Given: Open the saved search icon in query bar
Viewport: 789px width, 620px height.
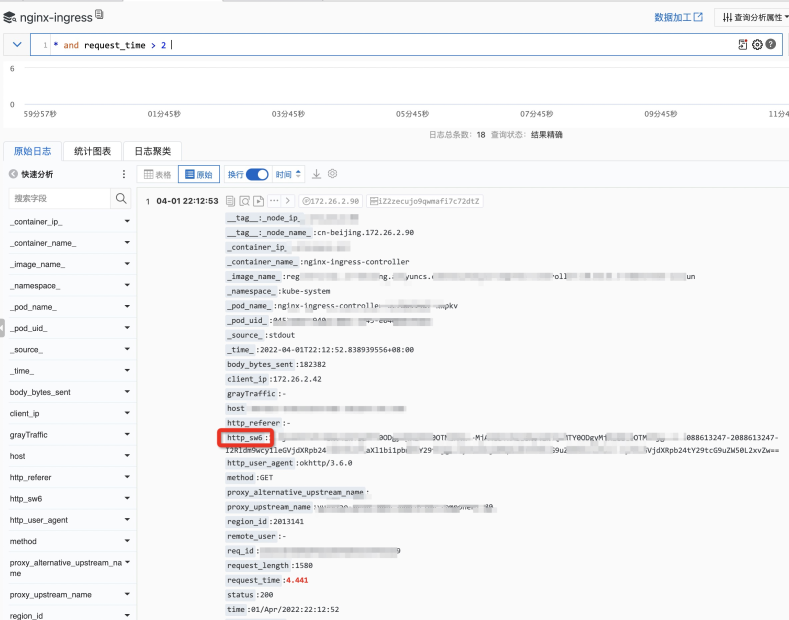Looking at the screenshot, I should click(x=743, y=45).
